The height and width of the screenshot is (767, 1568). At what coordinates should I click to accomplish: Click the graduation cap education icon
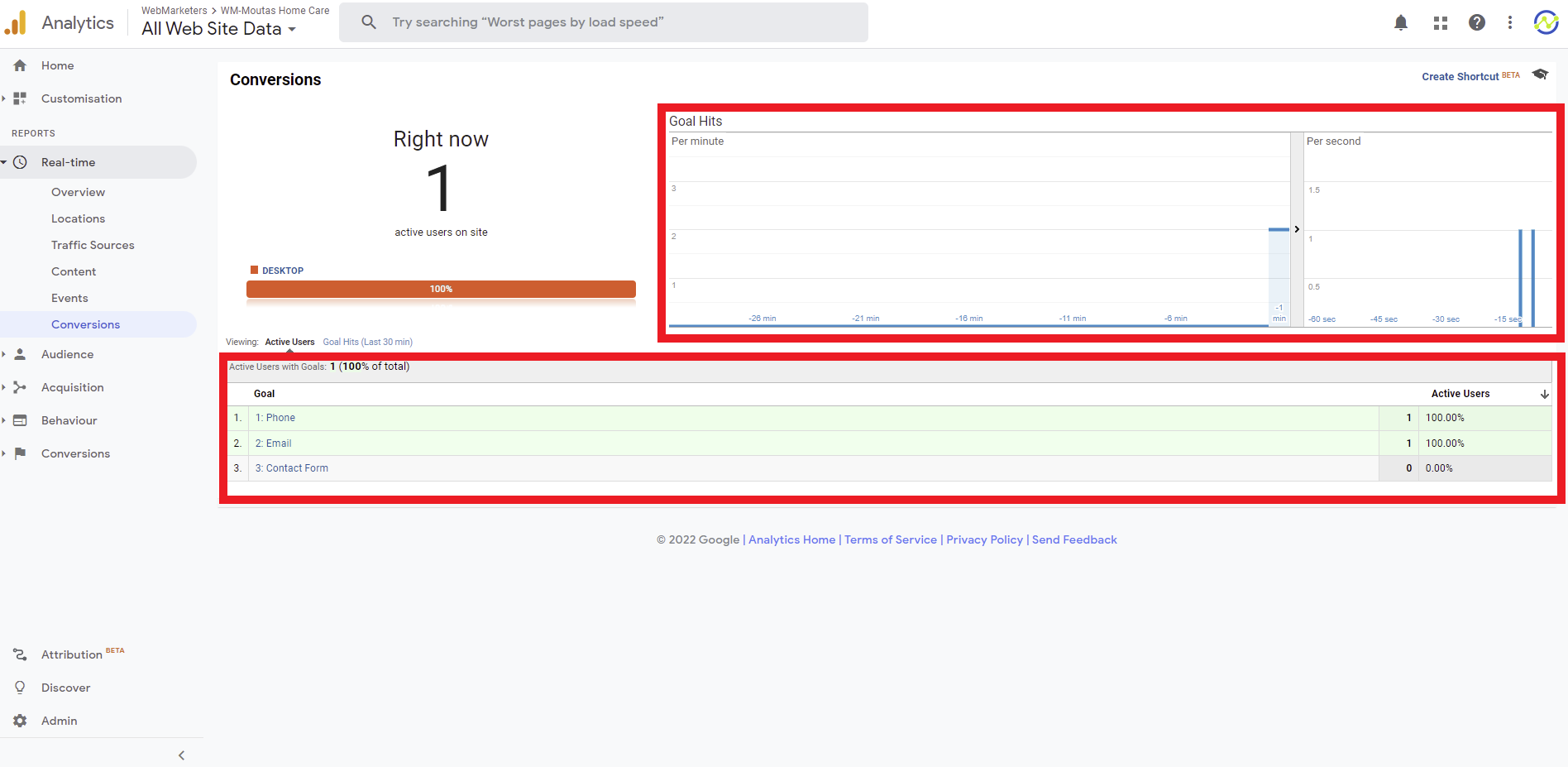pyautogui.click(x=1539, y=74)
